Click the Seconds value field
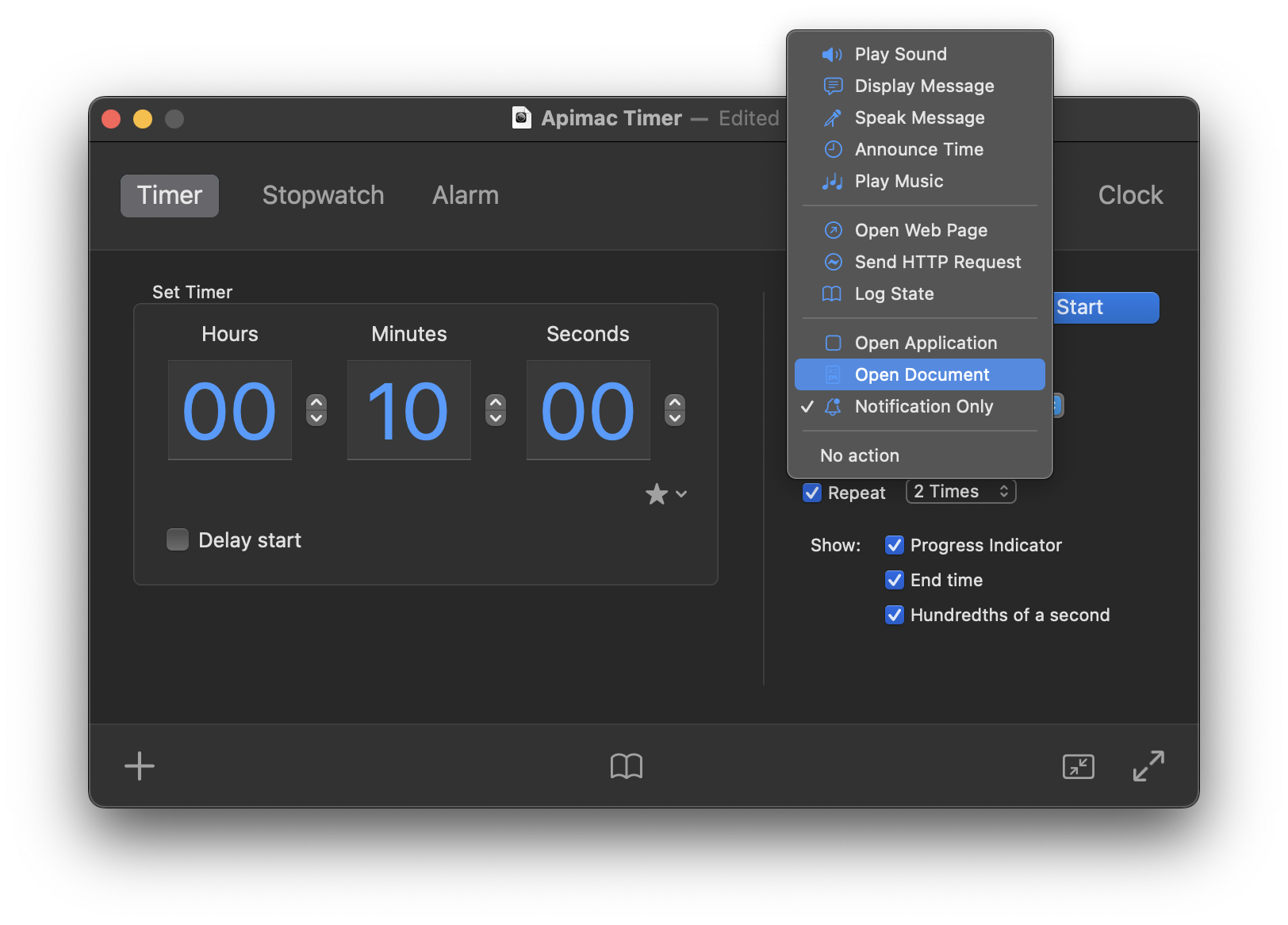The width and height of the screenshot is (1288, 925). [588, 410]
